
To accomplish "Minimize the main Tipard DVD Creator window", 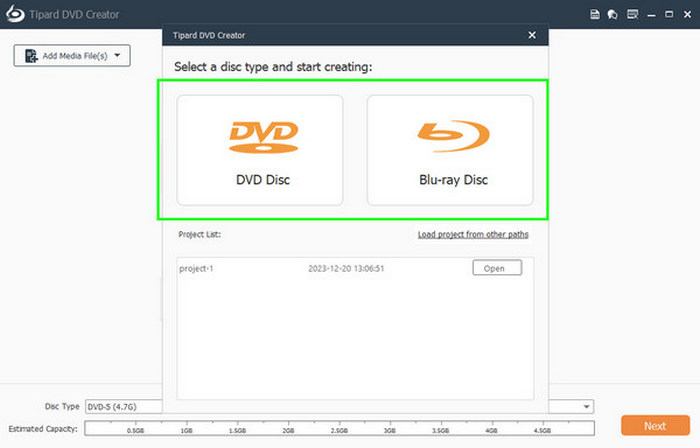I will point(651,15).
